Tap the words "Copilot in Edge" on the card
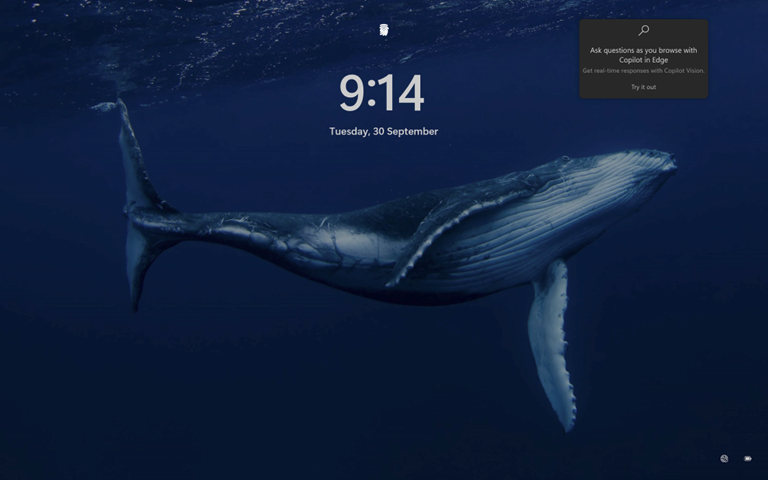Viewport: 768px width, 480px height. pos(643,59)
